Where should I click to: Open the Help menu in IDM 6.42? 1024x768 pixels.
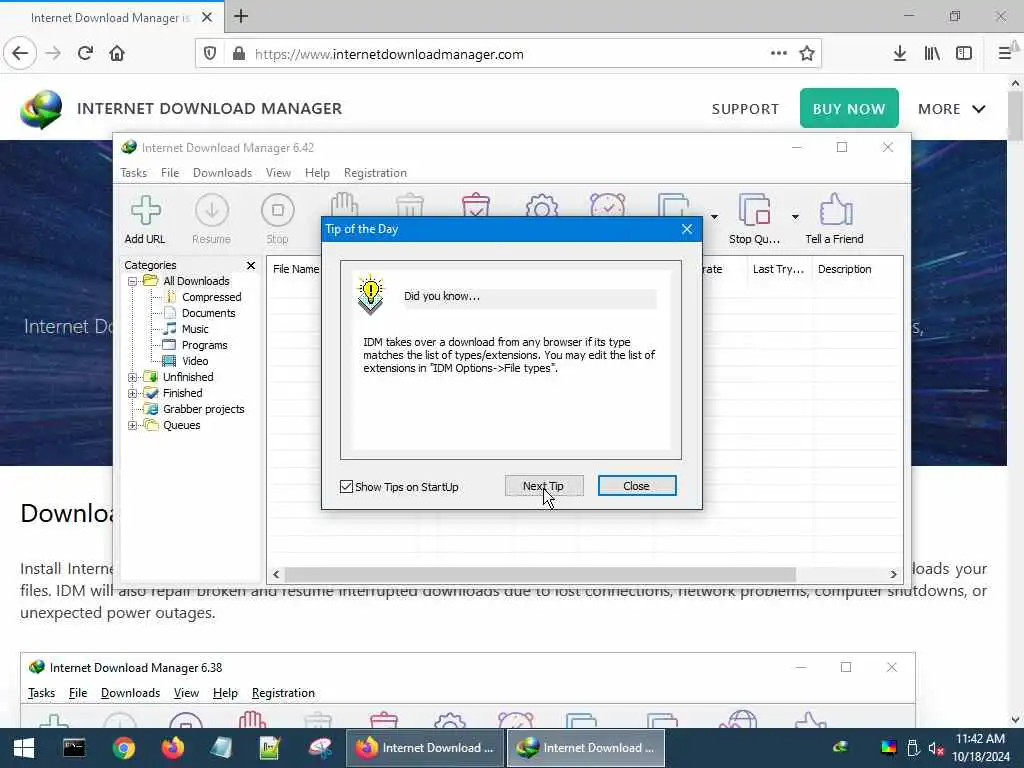(x=317, y=173)
